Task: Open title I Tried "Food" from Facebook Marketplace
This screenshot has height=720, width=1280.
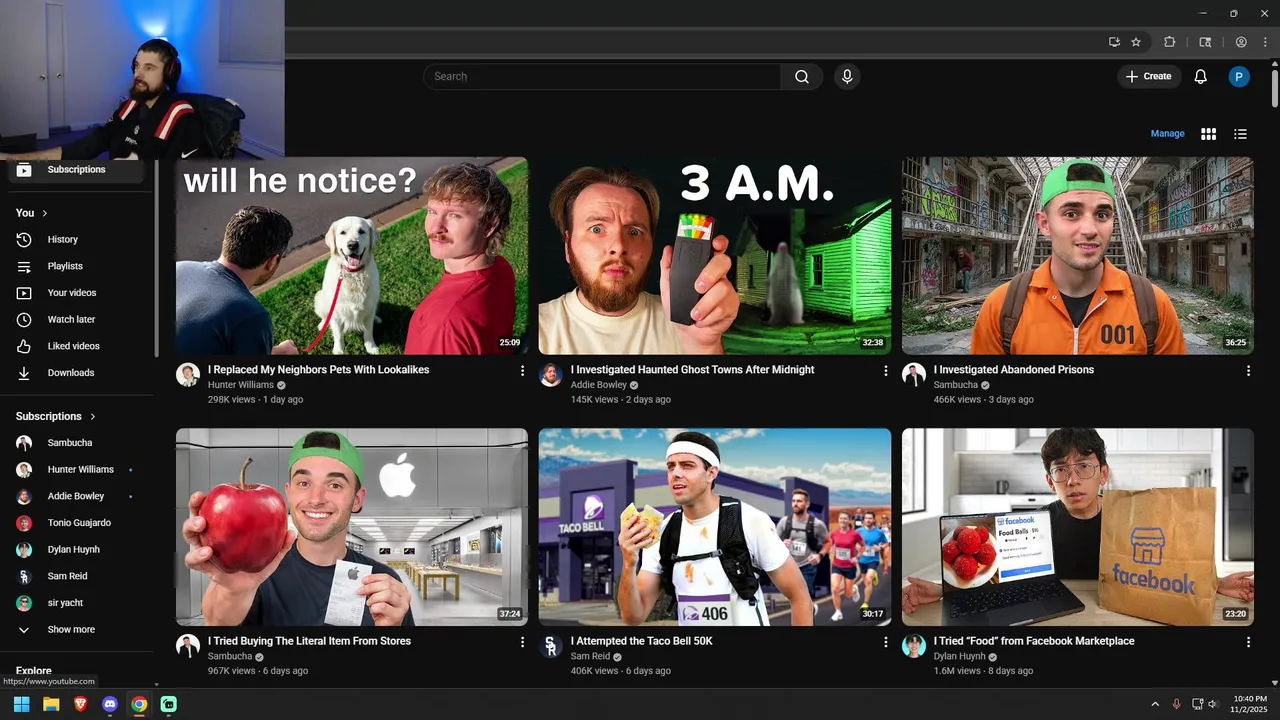Action: (x=1034, y=641)
